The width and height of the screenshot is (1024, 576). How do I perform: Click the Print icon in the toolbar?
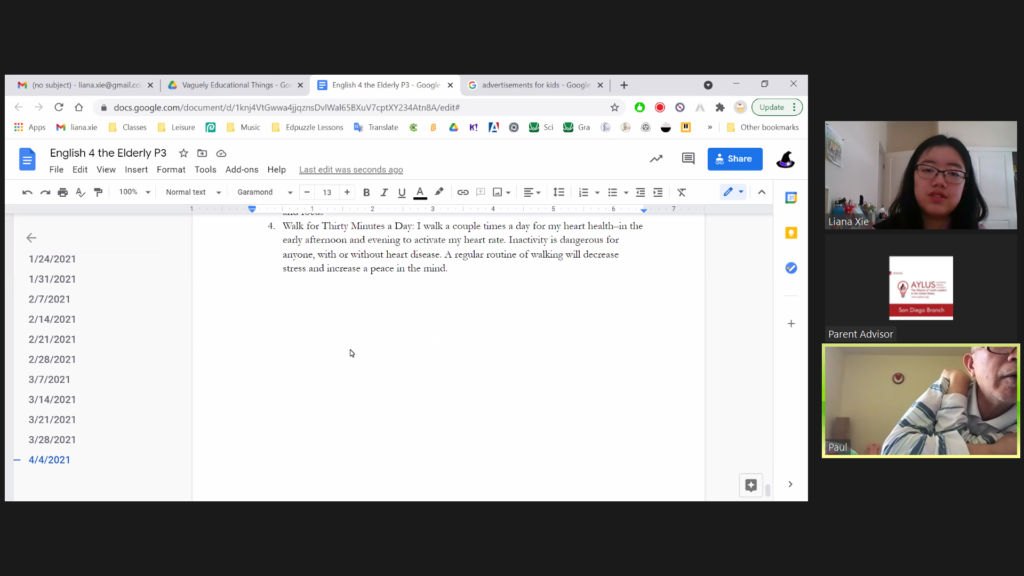tap(63, 193)
